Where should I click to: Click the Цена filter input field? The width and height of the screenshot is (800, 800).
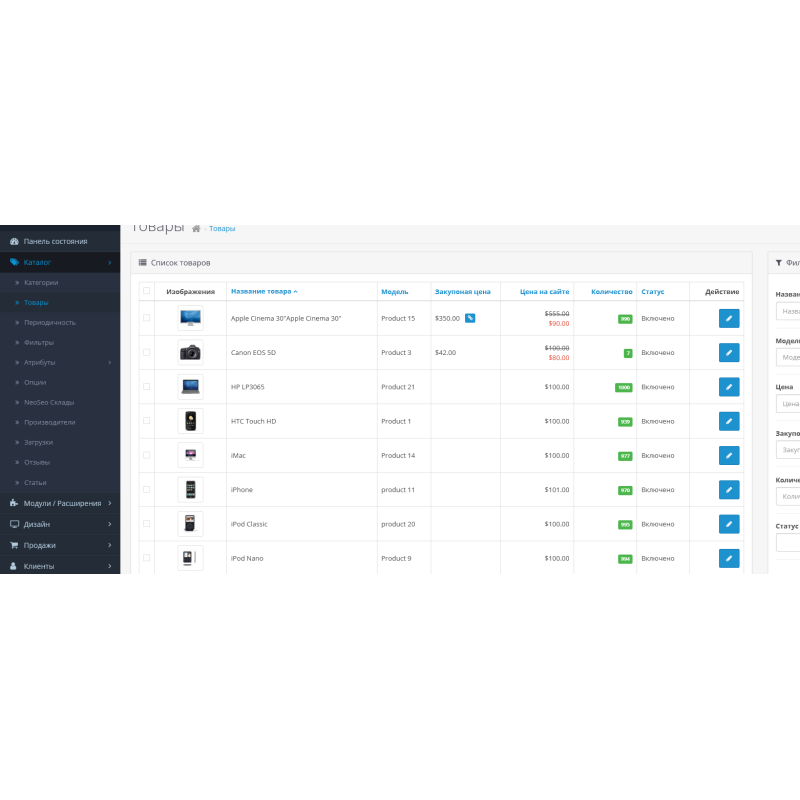(788, 404)
